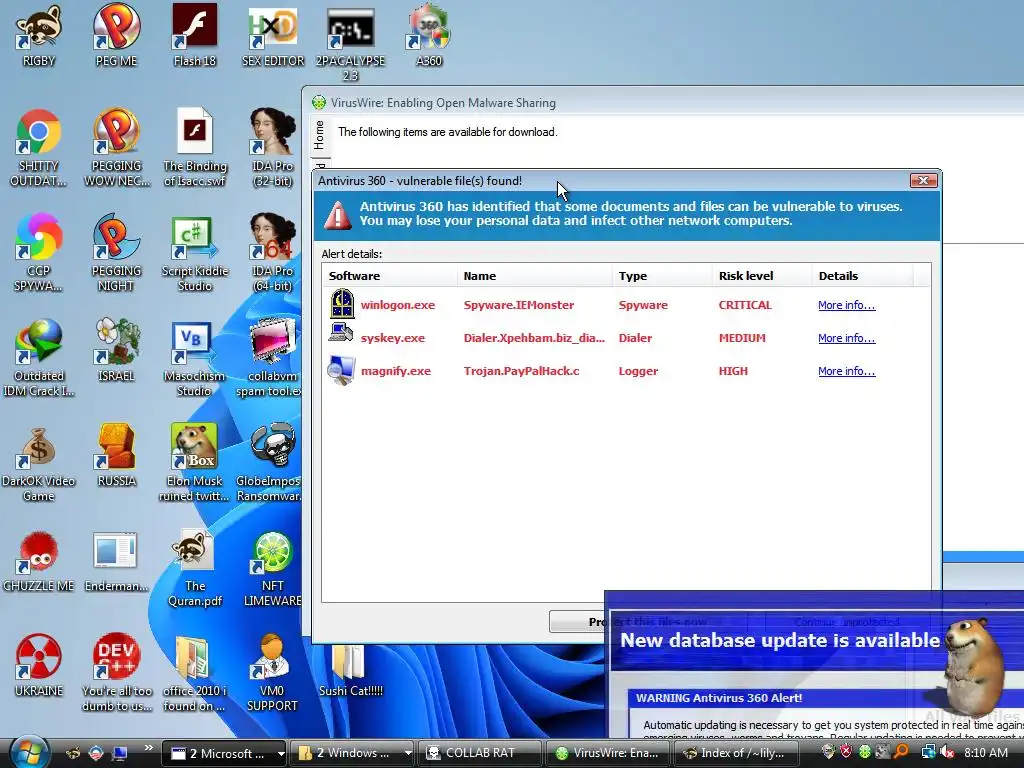Launch IDA Pro (64-bit)
This screenshot has width=1024, height=768.
point(272,251)
